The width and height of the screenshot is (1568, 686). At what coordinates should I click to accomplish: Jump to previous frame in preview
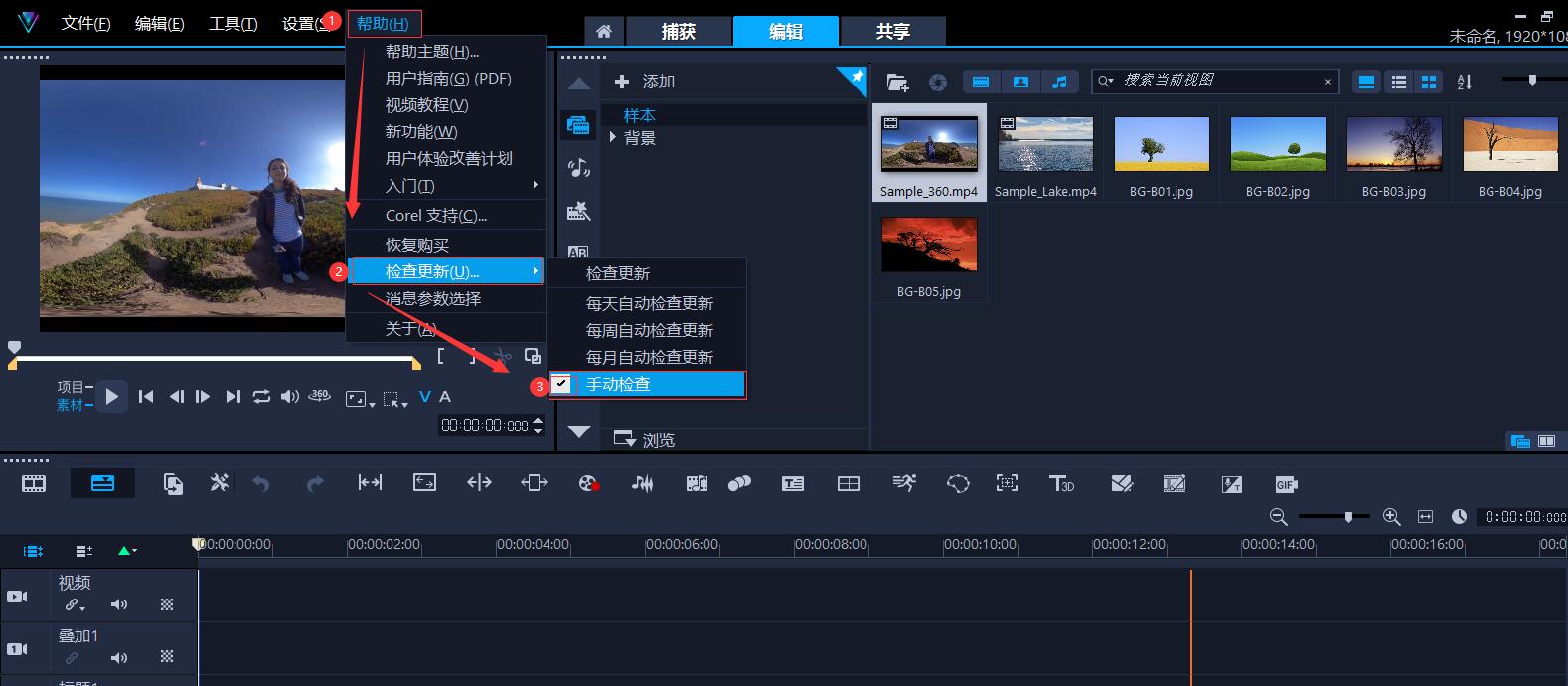coord(177,396)
